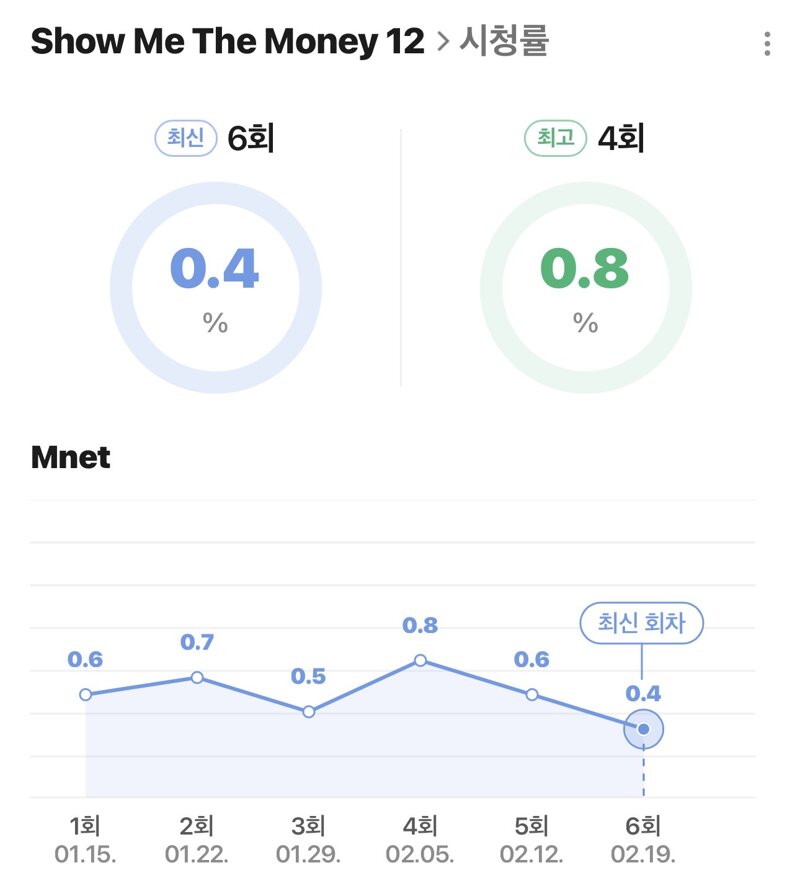Screen dimensions: 800x886
Task: Tap the 4회 02.05. axis label
Action: 420,839
